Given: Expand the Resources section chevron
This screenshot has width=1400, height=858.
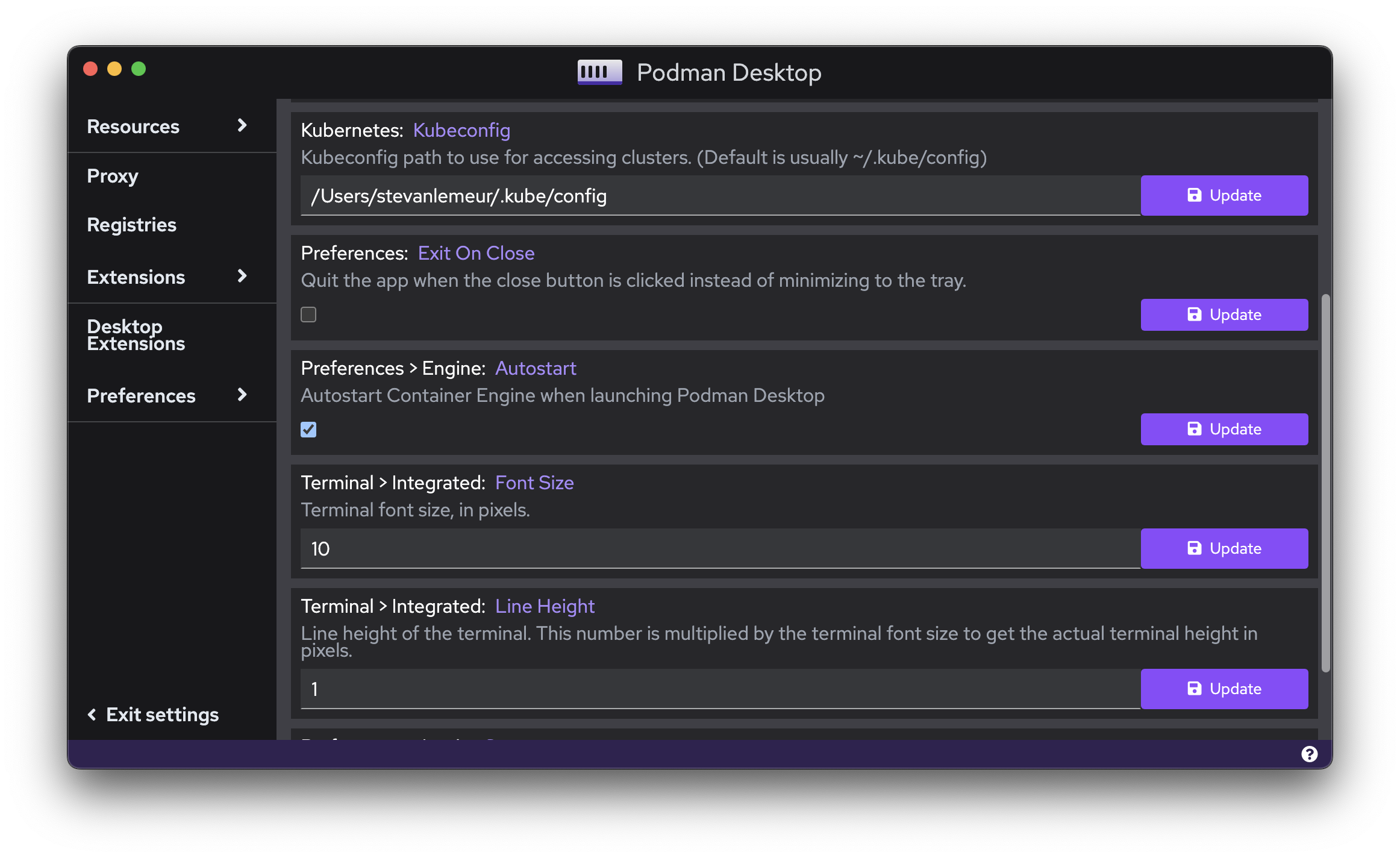Looking at the screenshot, I should (242, 125).
